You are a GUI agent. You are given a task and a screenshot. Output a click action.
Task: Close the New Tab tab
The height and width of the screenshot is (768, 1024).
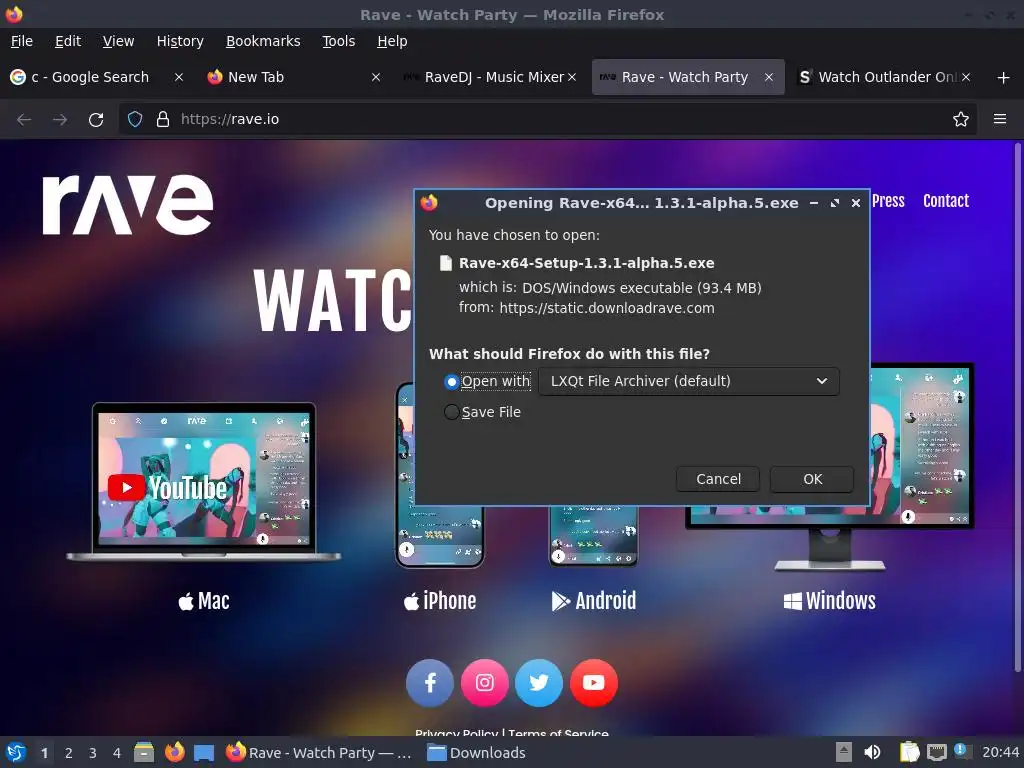point(376,77)
